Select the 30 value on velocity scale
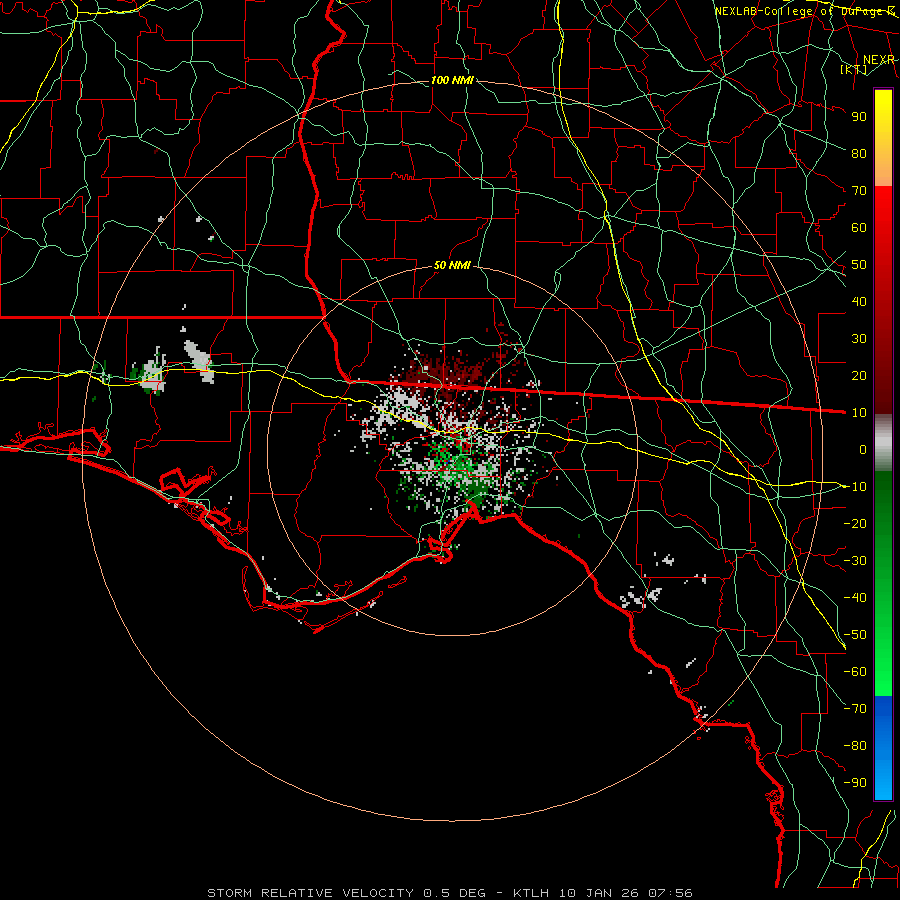The image size is (900, 900). tap(859, 339)
